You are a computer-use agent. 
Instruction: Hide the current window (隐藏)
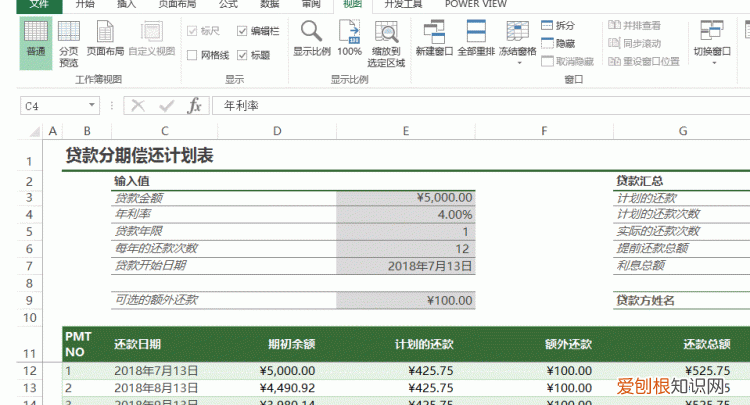[558, 44]
